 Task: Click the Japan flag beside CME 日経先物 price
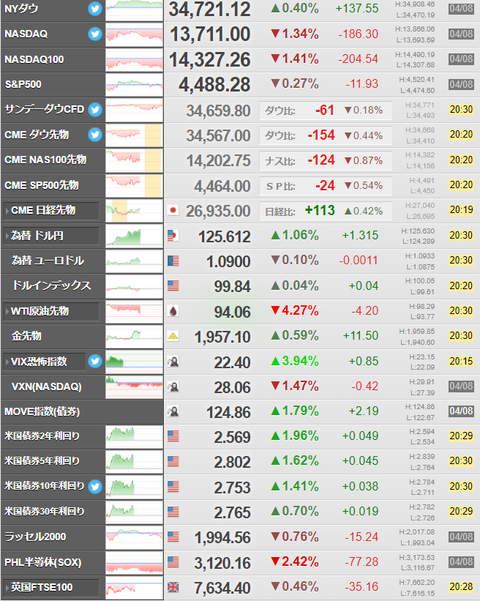click(173, 210)
